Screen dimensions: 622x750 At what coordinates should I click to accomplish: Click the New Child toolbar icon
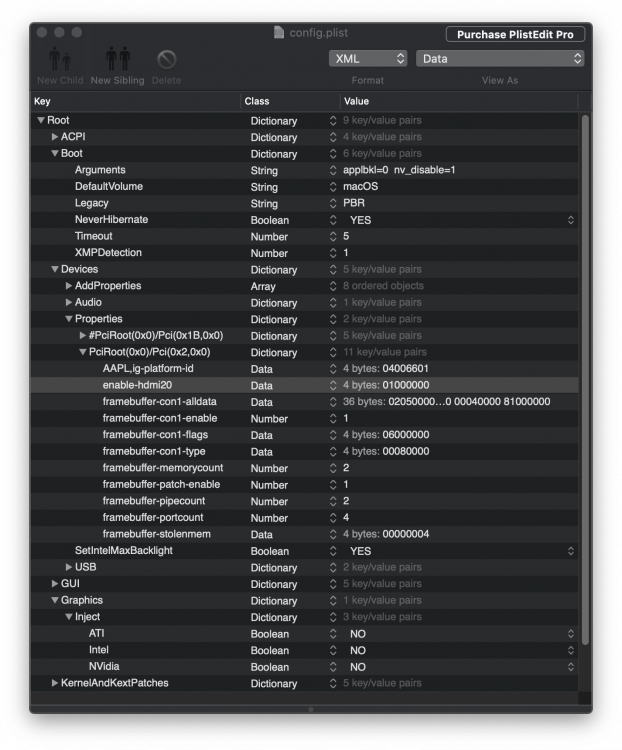click(60, 59)
